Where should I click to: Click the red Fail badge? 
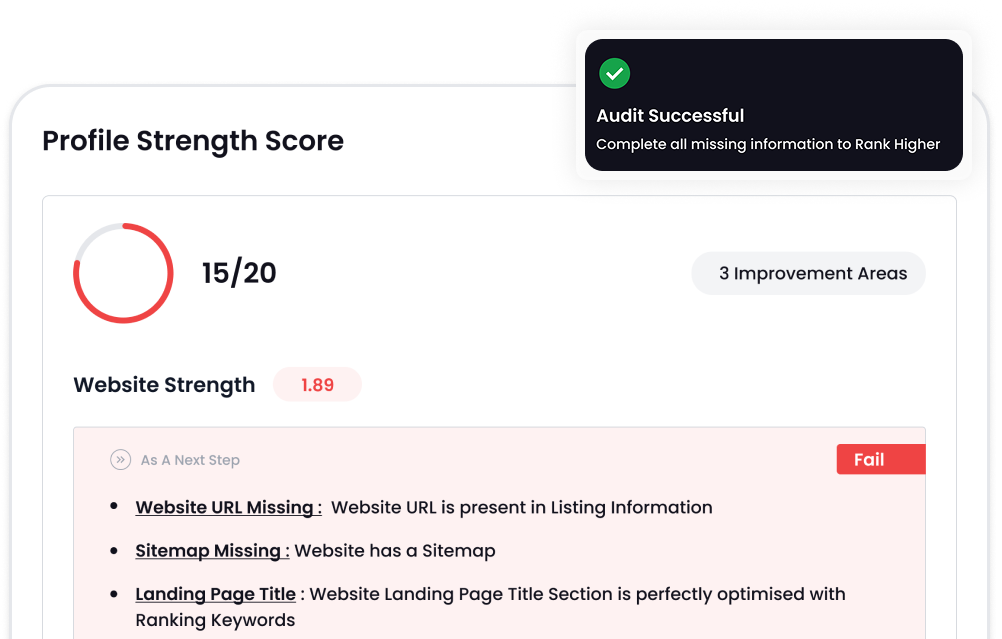coord(880,460)
